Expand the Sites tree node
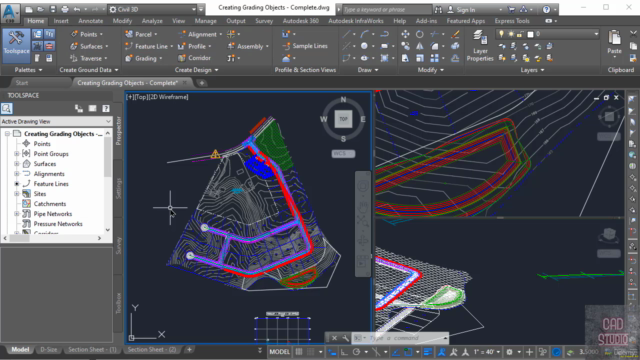Image resolution: width=640 pixels, height=360 pixels. tap(17, 194)
